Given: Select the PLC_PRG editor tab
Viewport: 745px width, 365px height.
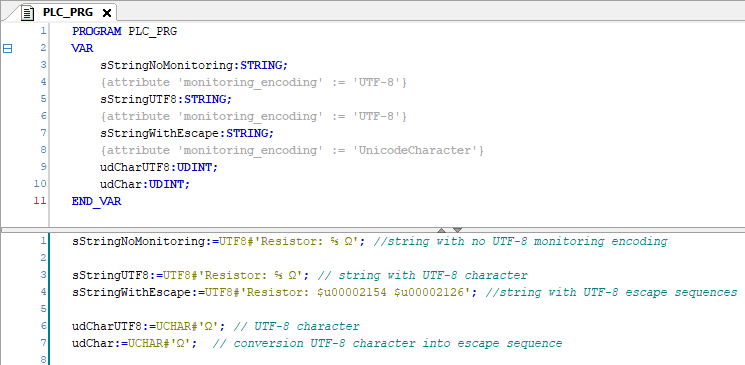Looking at the screenshot, I should click(x=68, y=12).
